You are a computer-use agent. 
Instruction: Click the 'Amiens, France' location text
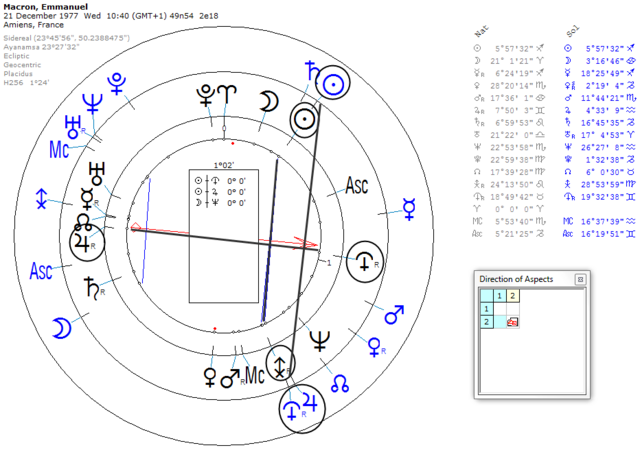click(33, 25)
